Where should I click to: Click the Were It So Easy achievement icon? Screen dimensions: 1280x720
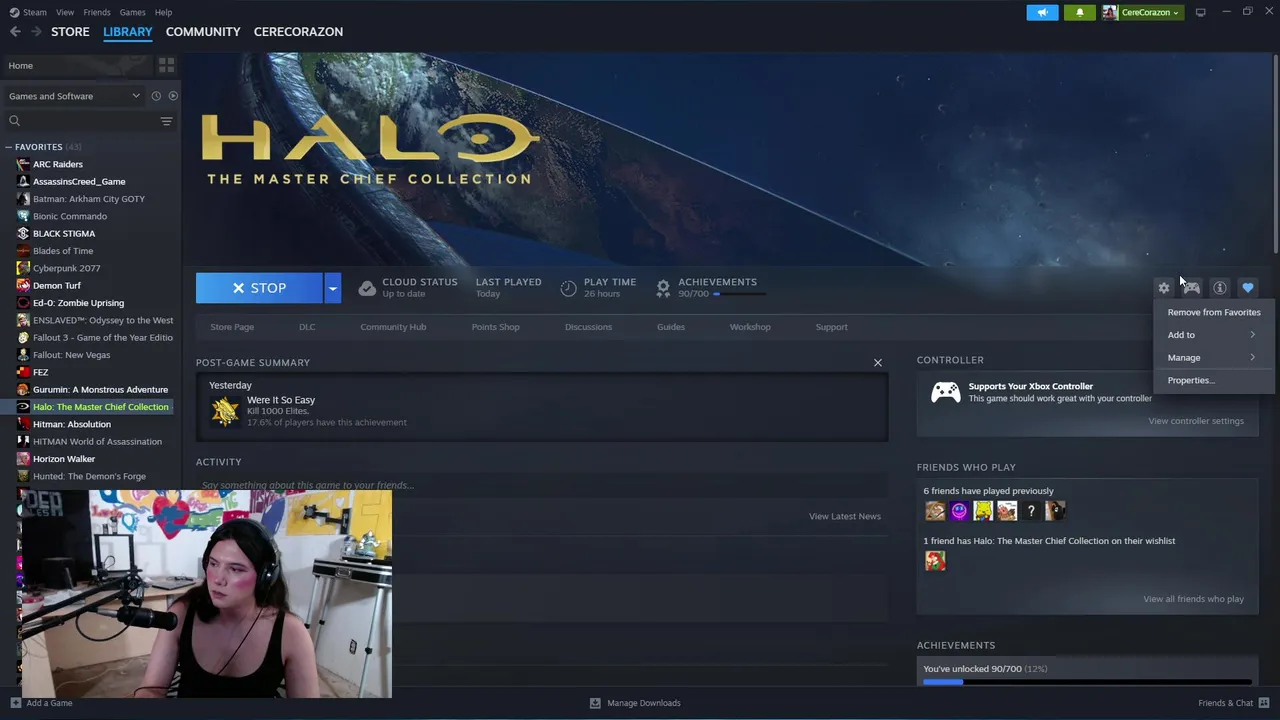pos(225,410)
